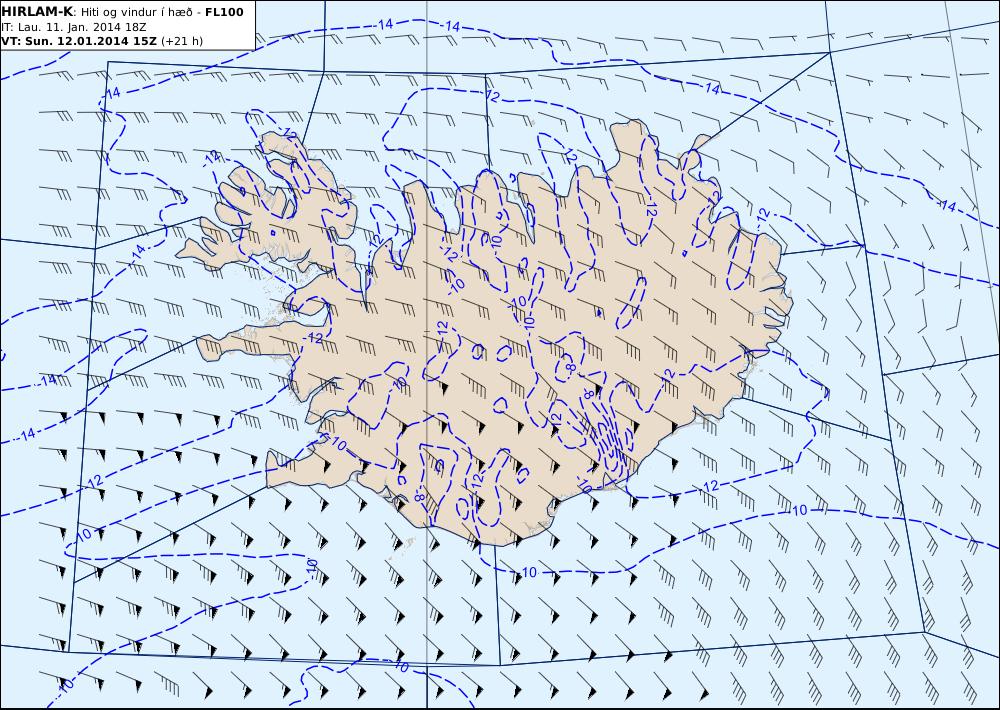Click the FL100 flight level label
Screen dimensions: 1000x710
tap(224, 12)
